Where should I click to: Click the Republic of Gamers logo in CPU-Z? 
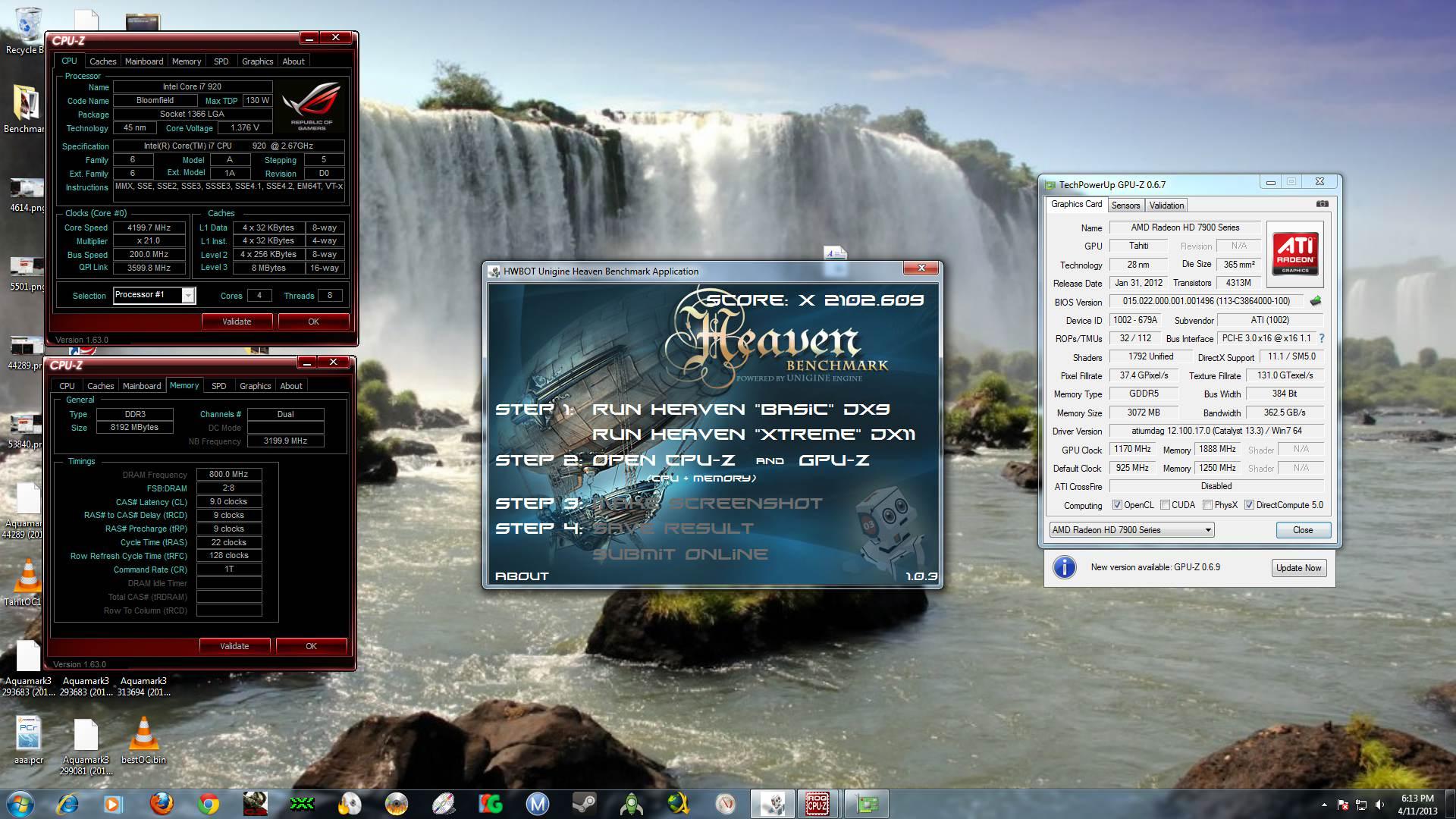tap(312, 106)
